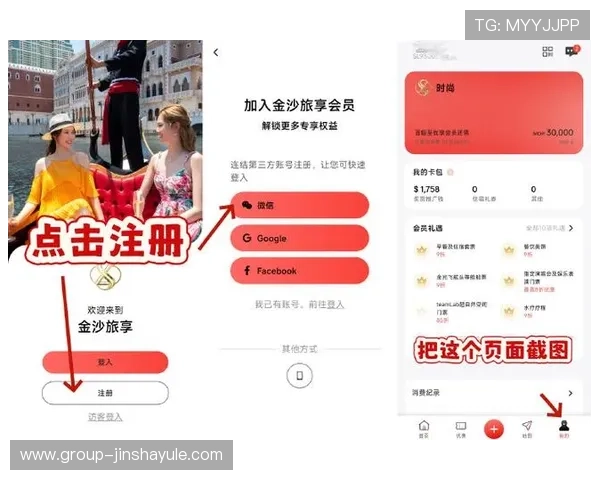600x480 pixels.
Task: Tap the gondola photo on the welcome screen
Action: [x=105, y=145]
